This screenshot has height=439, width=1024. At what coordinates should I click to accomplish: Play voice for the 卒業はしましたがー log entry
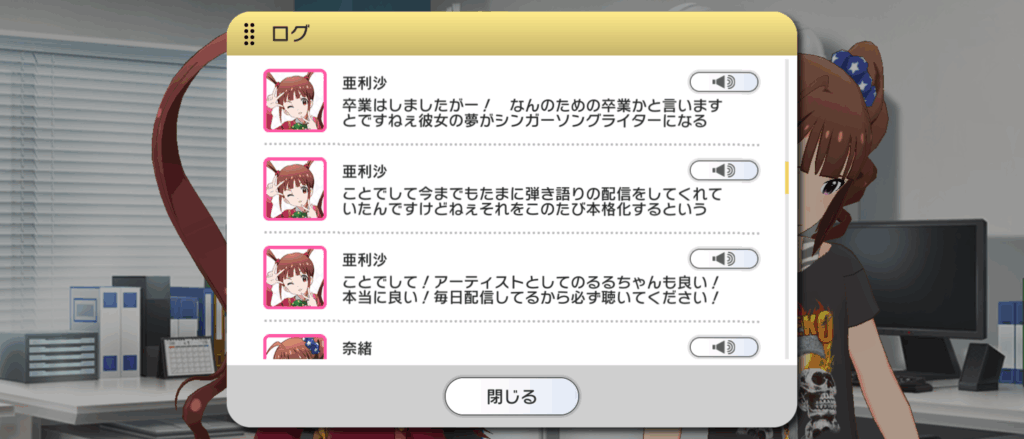[724, 82]
